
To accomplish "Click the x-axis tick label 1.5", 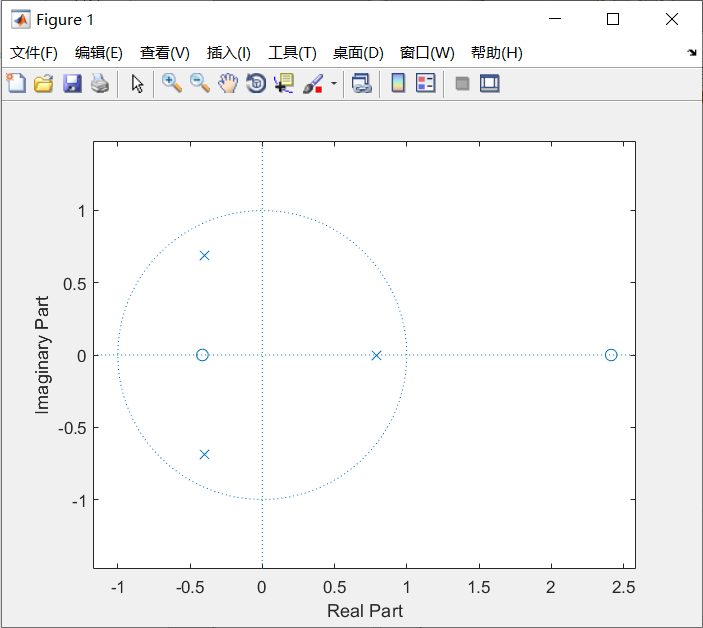I will click(x=479, y=587).
